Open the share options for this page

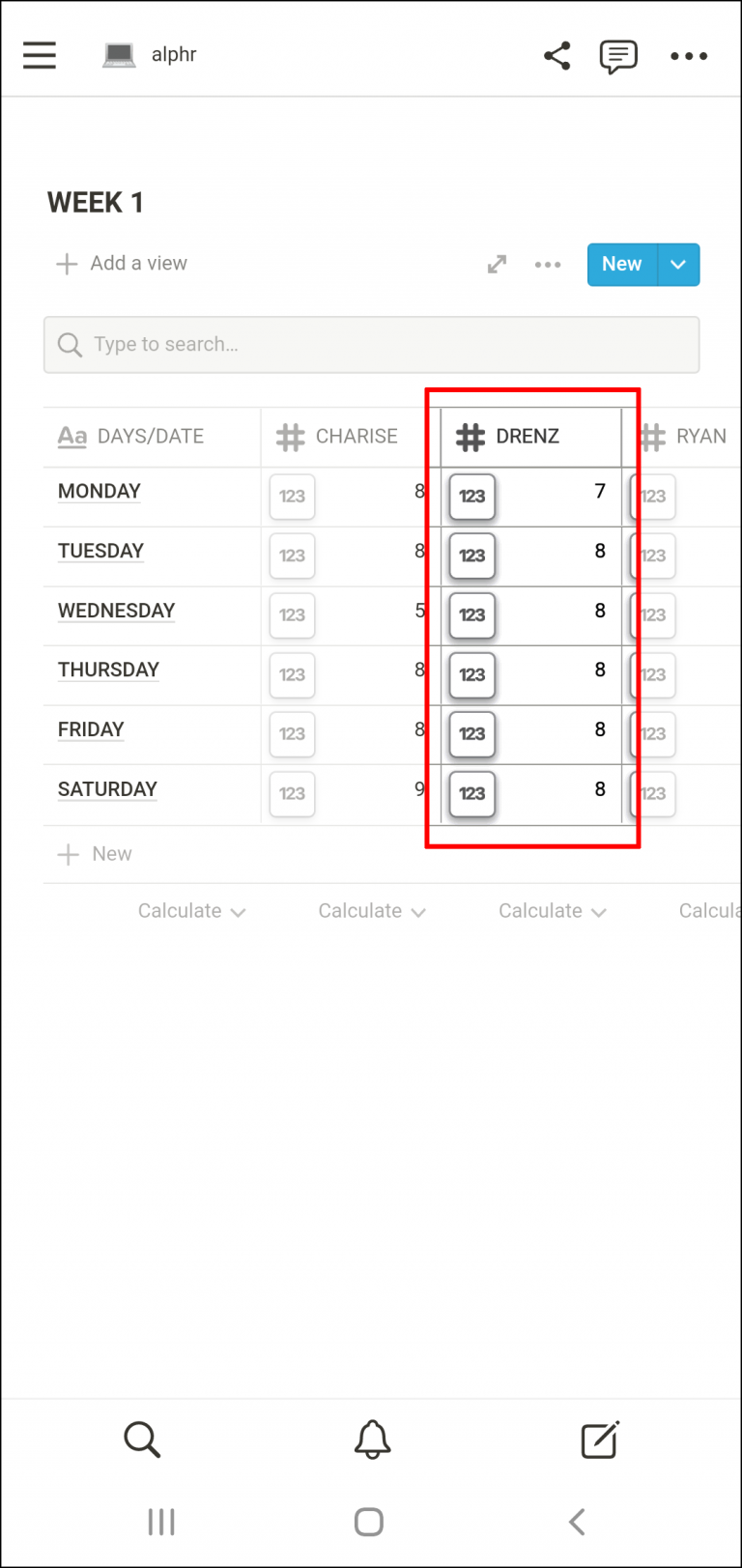tap(556, 55)
